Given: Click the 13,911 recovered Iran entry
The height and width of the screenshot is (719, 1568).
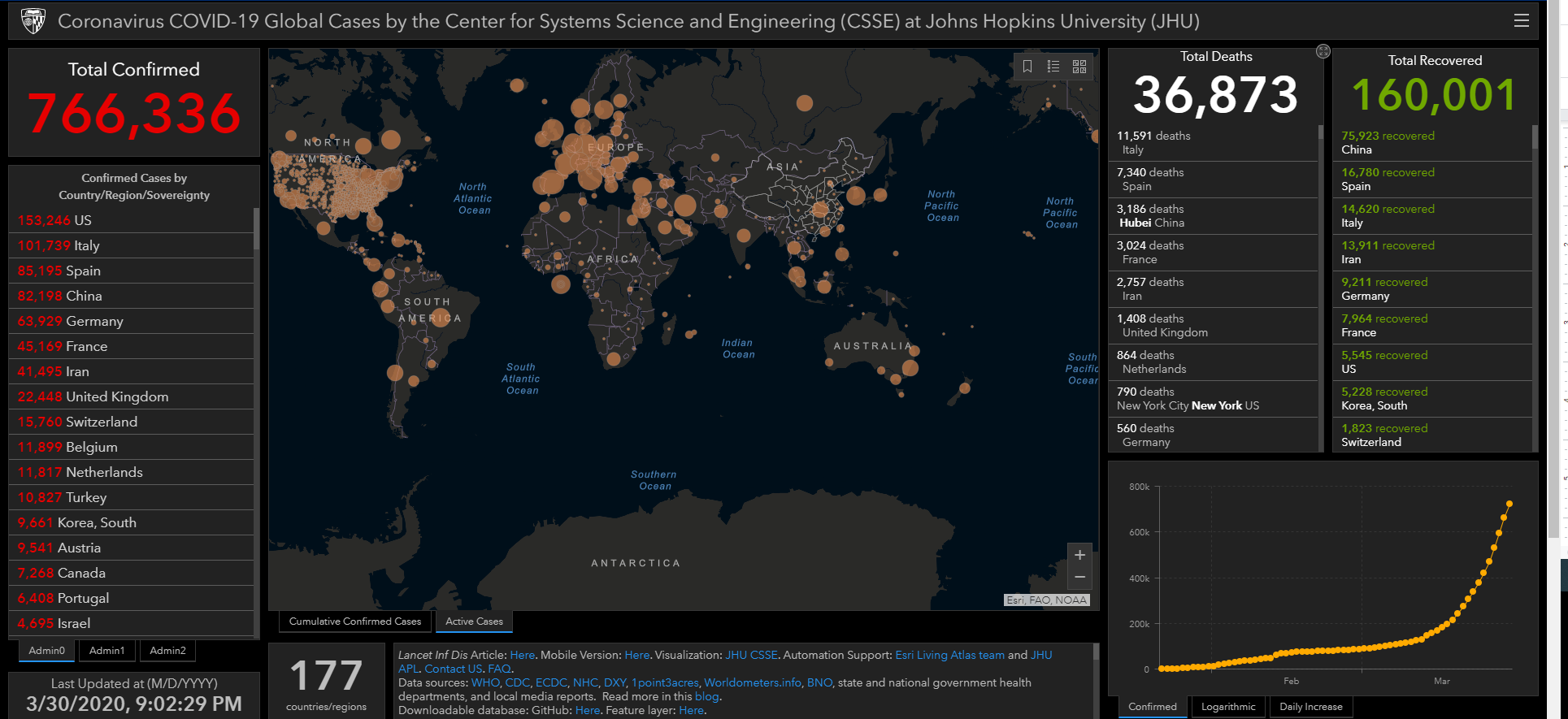Looking at the screenshot, I should [1432, 253].
